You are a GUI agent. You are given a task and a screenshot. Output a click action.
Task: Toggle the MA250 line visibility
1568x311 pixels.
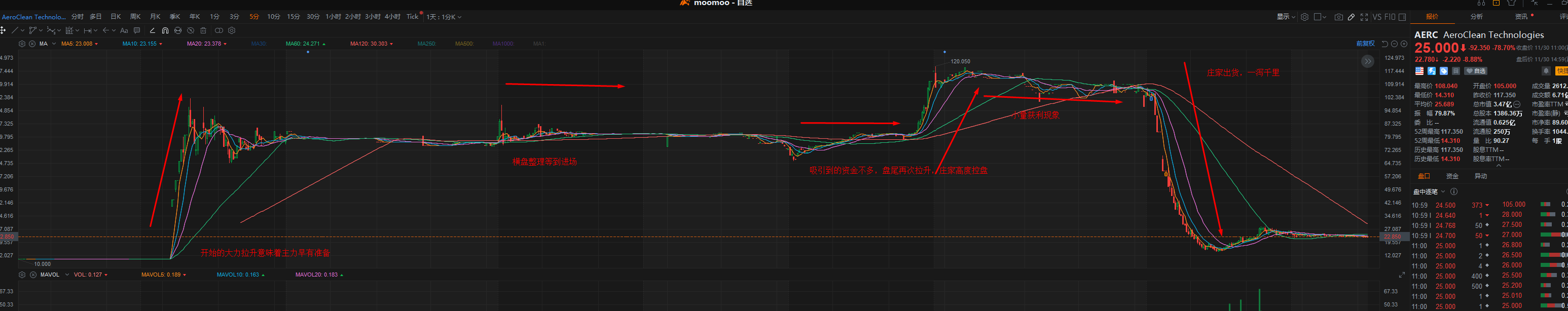(x=427, y=44)
